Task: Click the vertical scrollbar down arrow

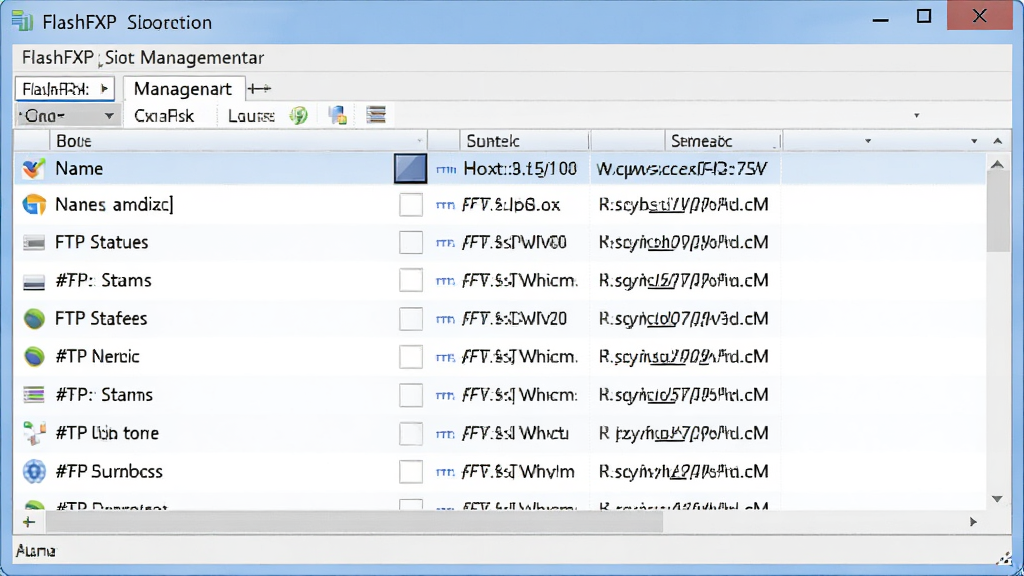Action: pyautogui.click(x=997, y=499)
